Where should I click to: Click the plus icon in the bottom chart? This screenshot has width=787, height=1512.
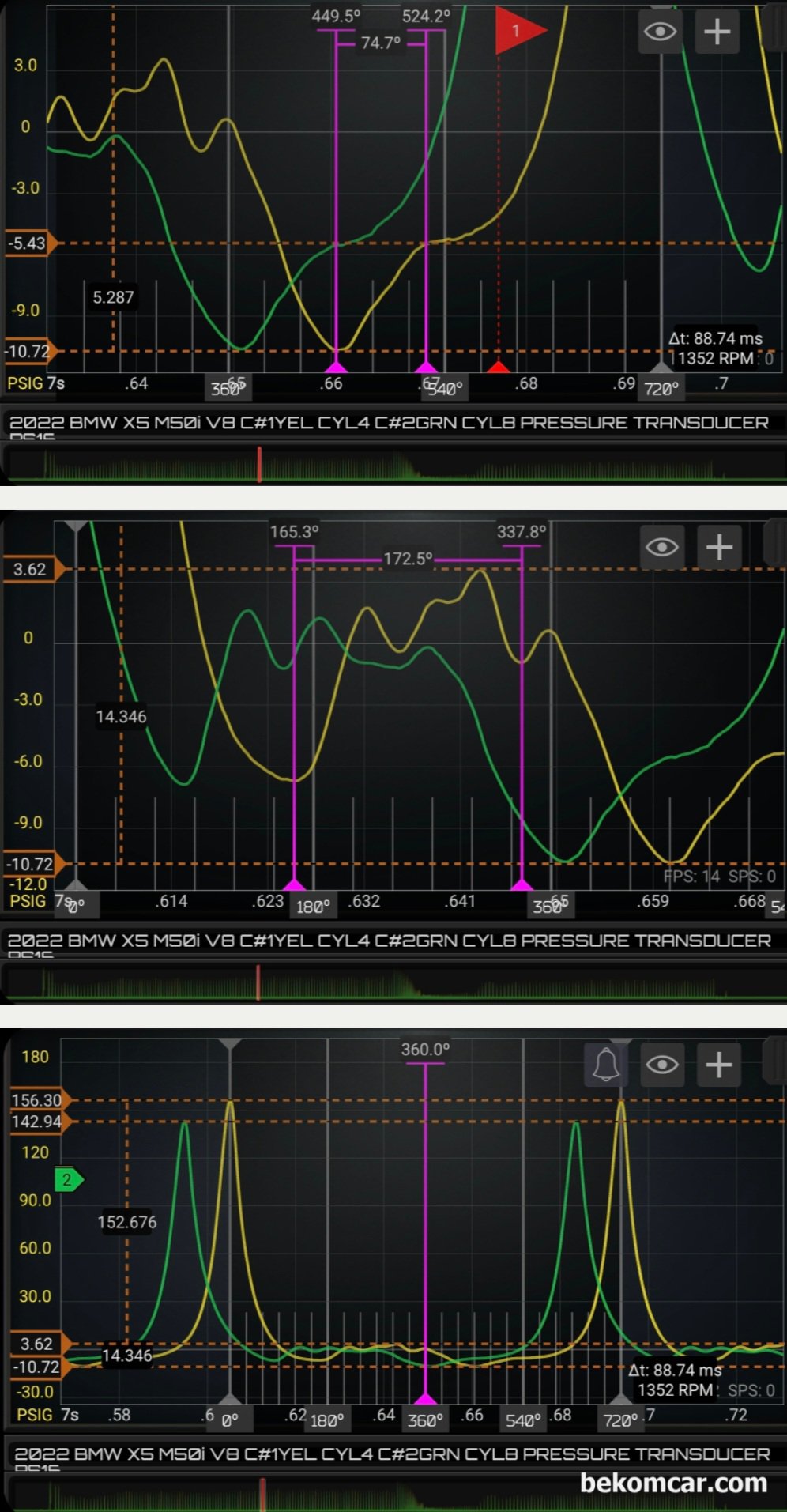(718, 1065)
